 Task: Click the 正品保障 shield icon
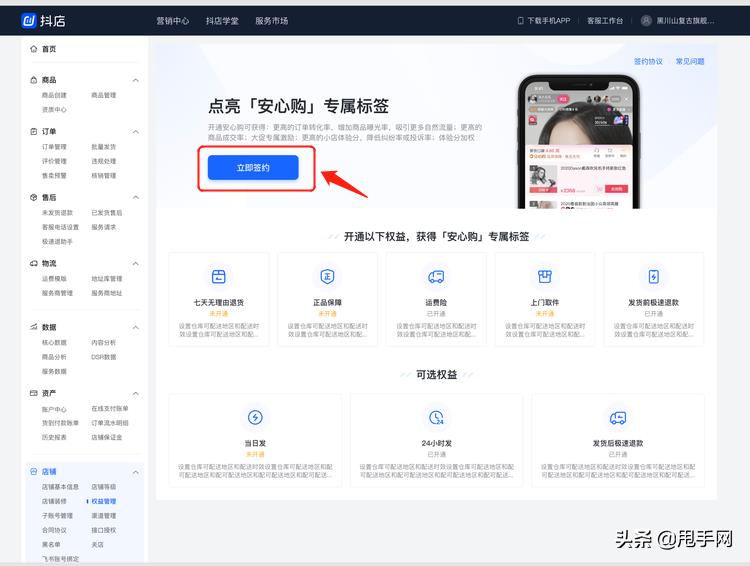tap(327, 277)
